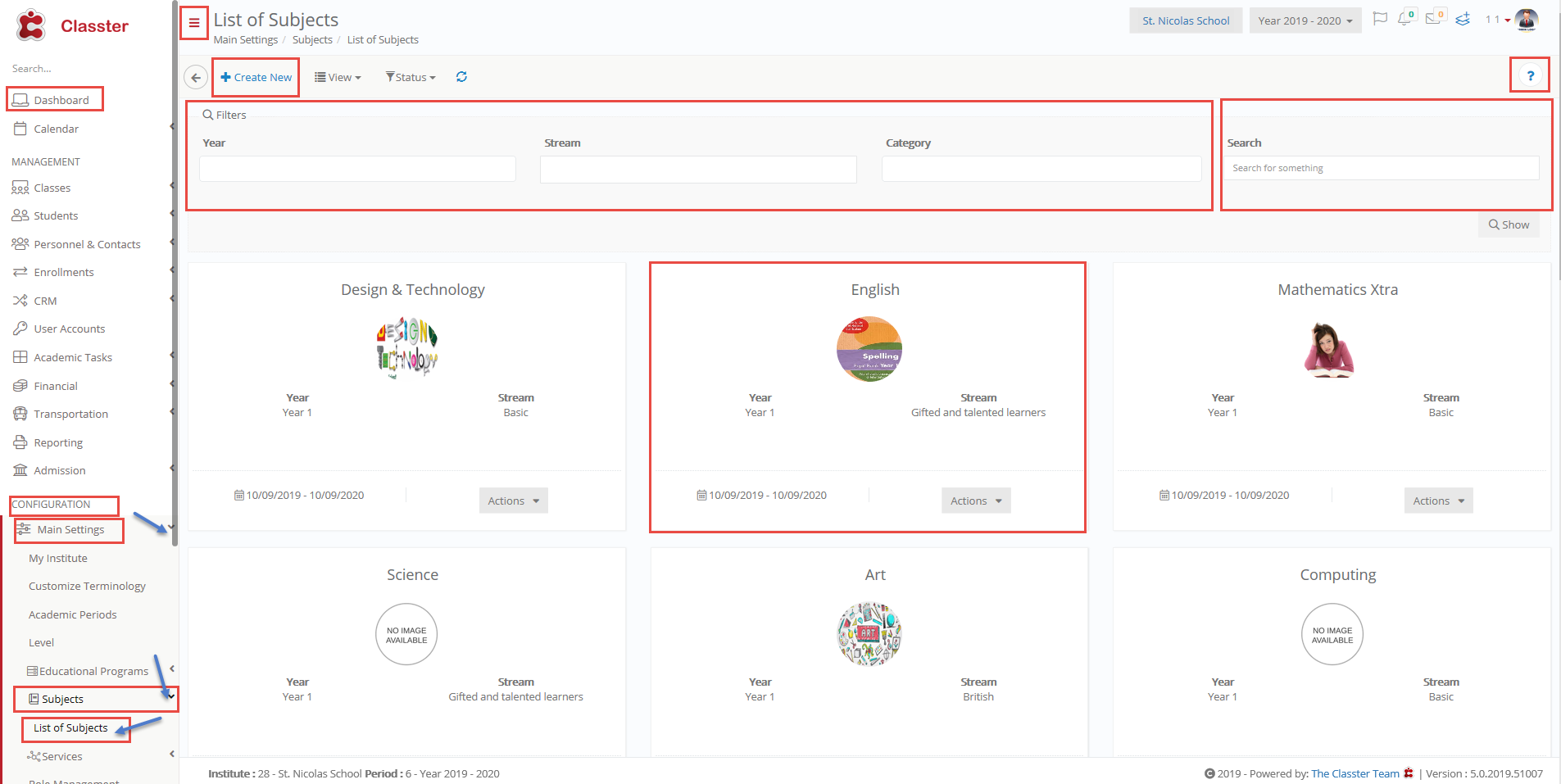Click English subject image

[869, 349]
